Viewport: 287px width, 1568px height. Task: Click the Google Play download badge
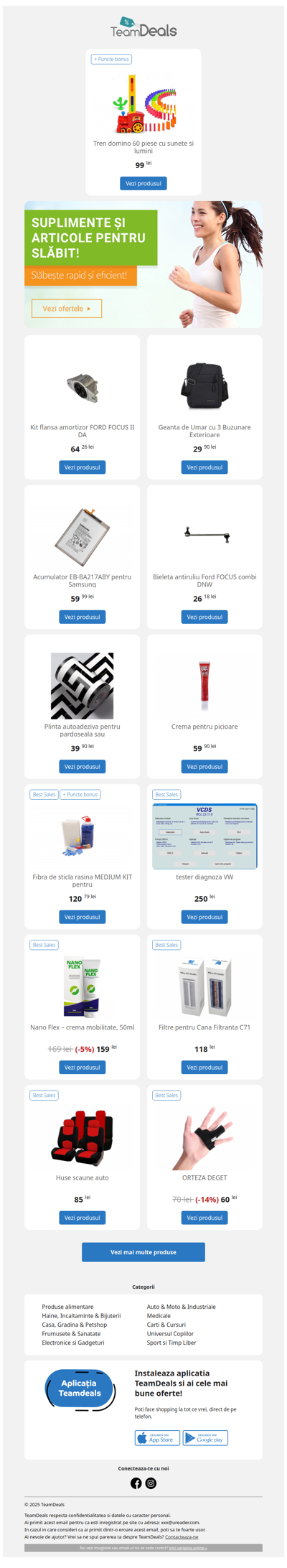point(205,1437)
